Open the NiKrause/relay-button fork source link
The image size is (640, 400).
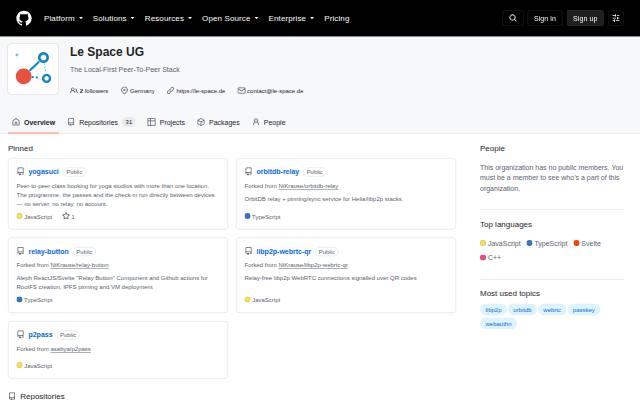click(80, 265)
